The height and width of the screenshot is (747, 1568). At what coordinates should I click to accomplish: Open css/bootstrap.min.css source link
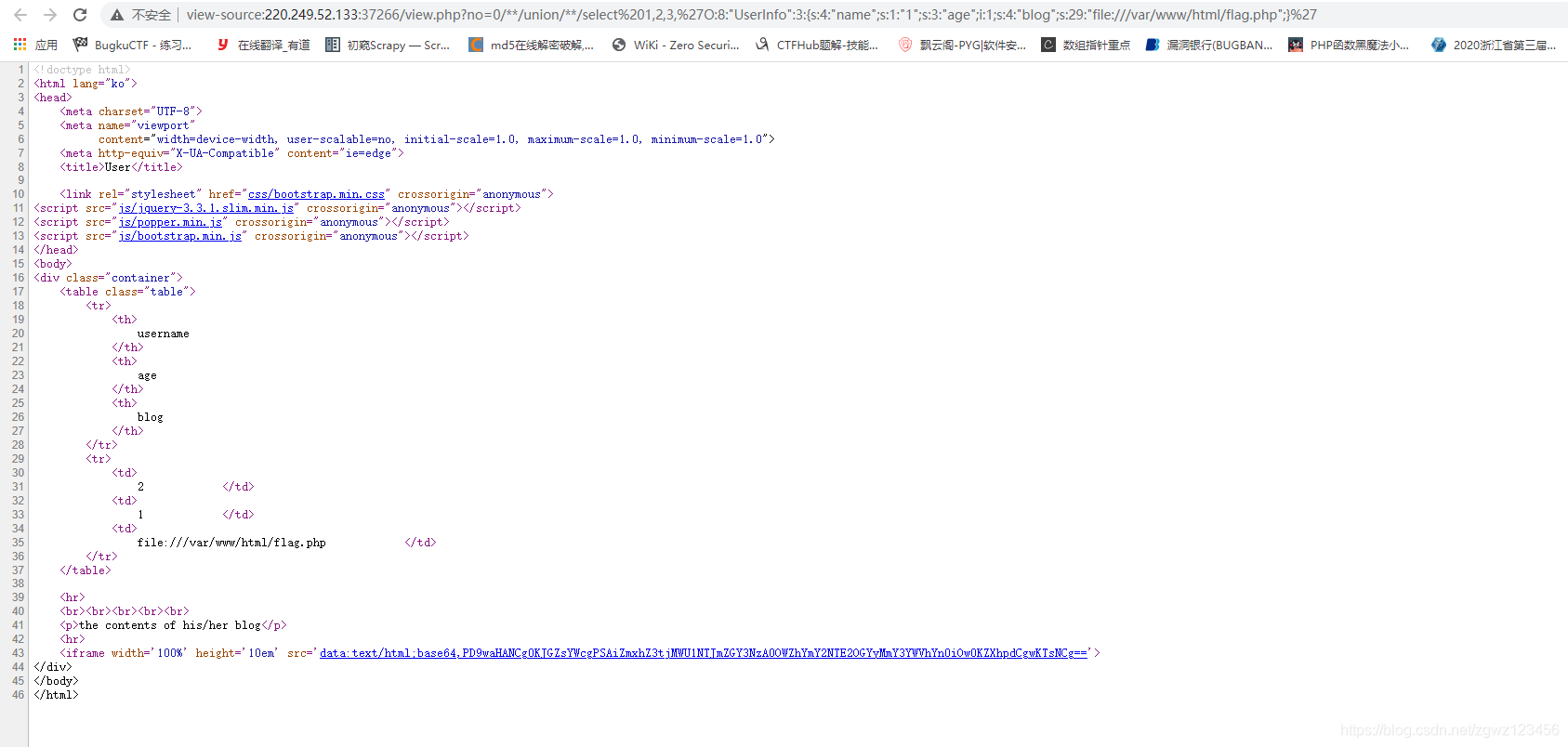pos(316,194)
